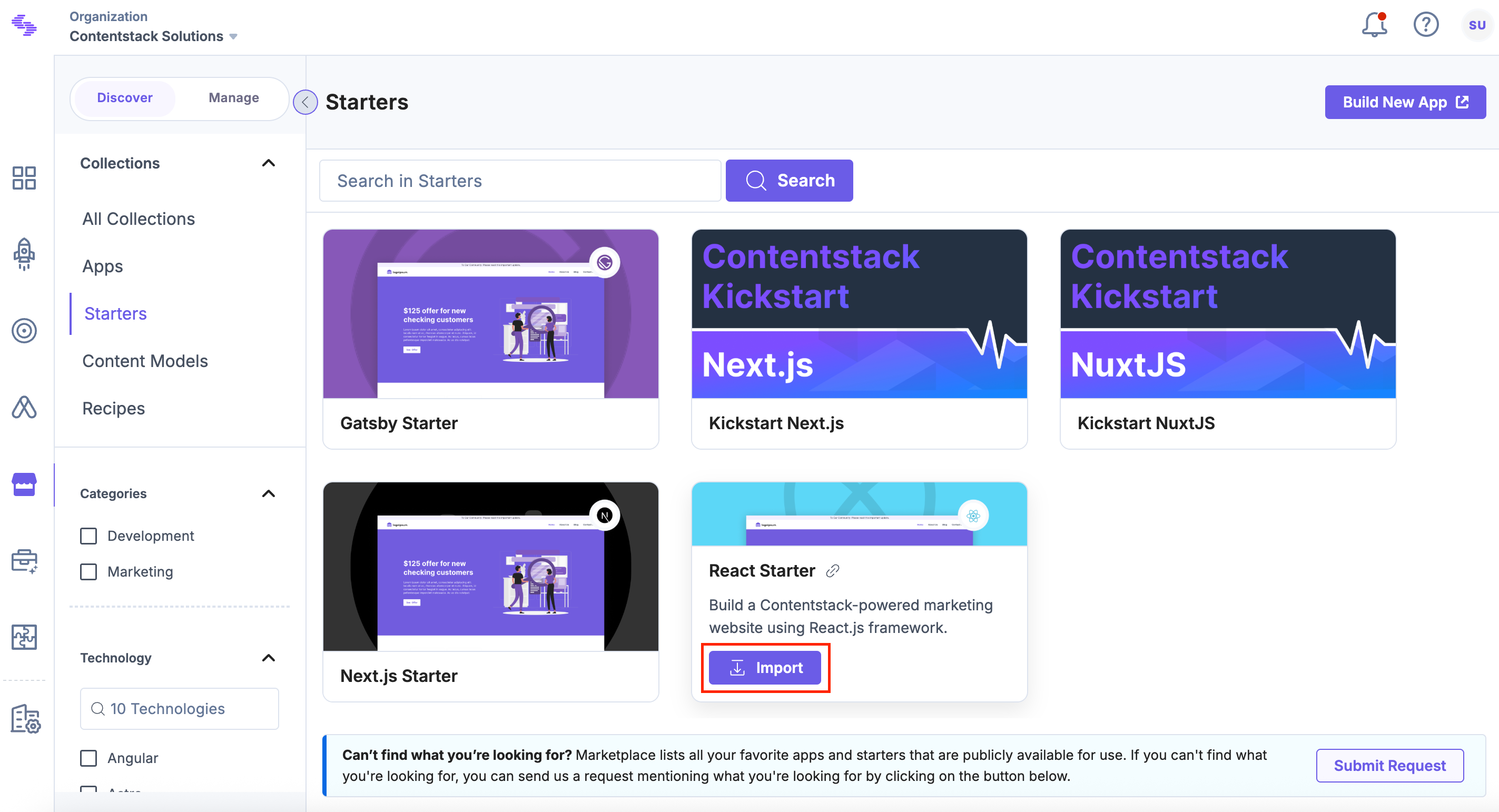Open the Kickstart Next.js card thumbnail
The image size is (1499, 812).
click(859, 314)
